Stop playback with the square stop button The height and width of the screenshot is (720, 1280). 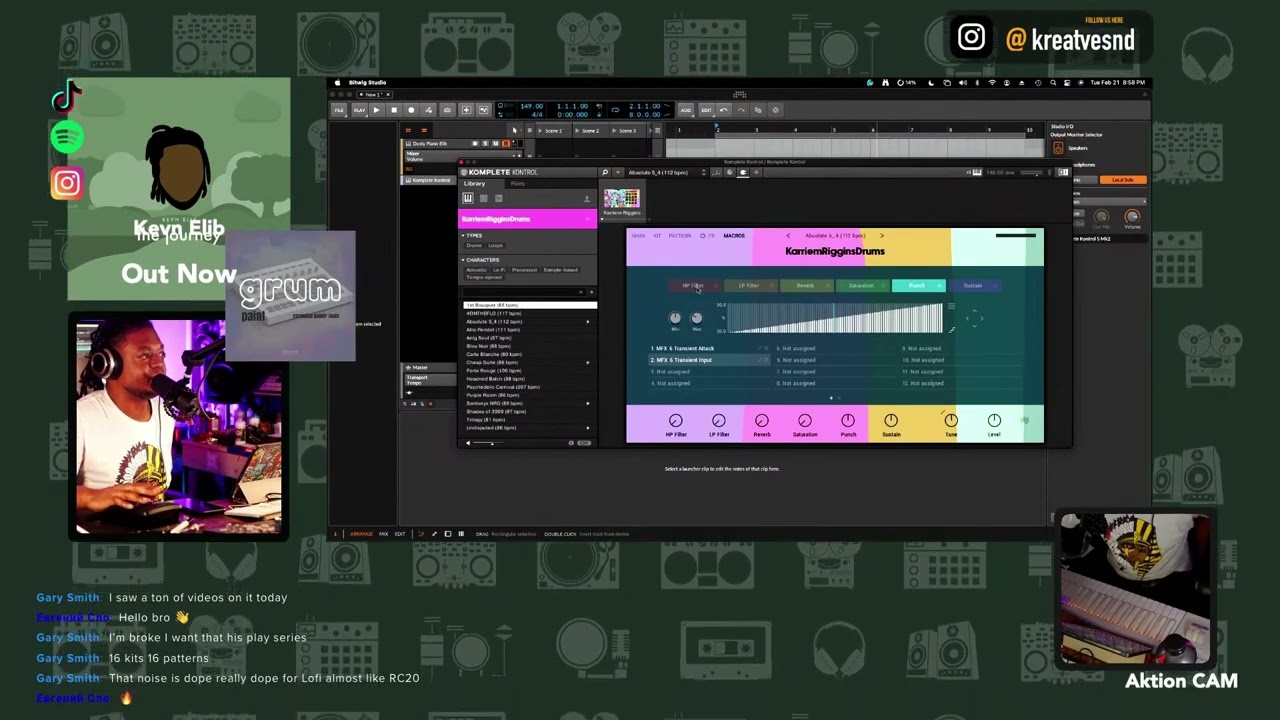coord(394,110)
